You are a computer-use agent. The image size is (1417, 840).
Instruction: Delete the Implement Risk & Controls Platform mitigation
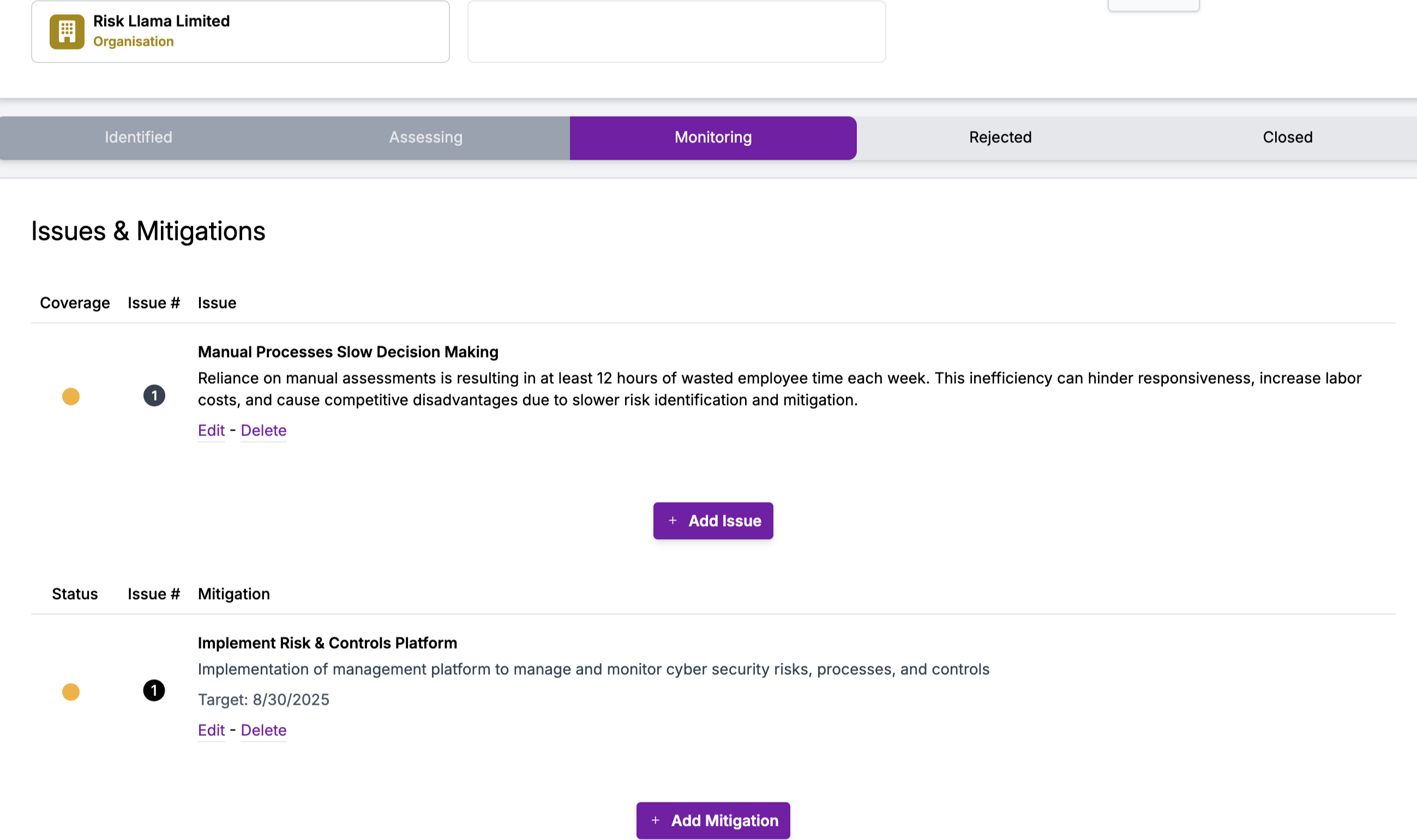tap(263, 730)
